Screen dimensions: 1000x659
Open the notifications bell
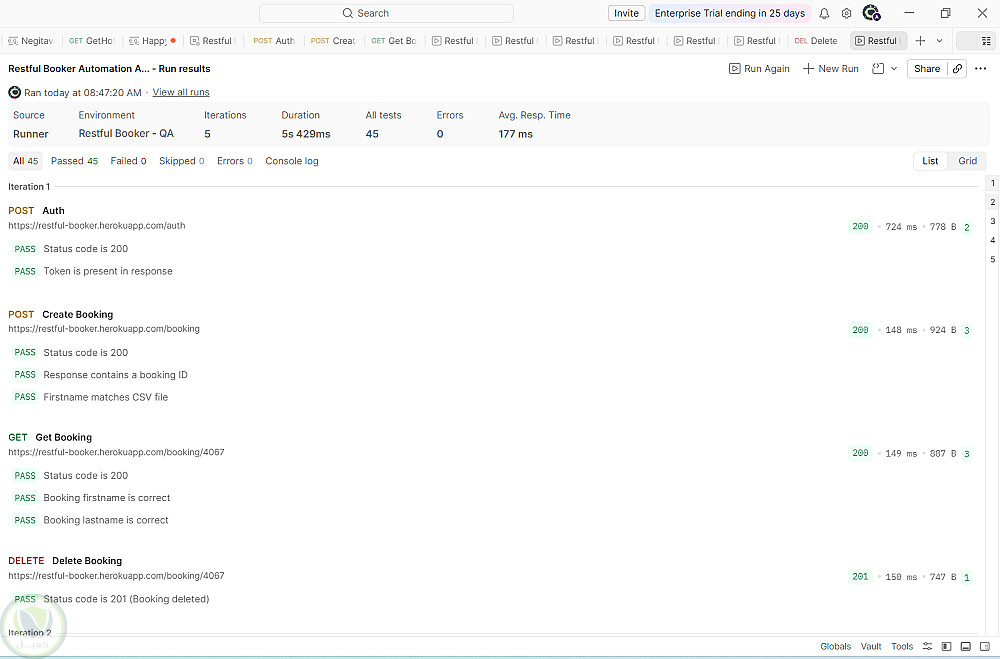(x=824, y=13)
